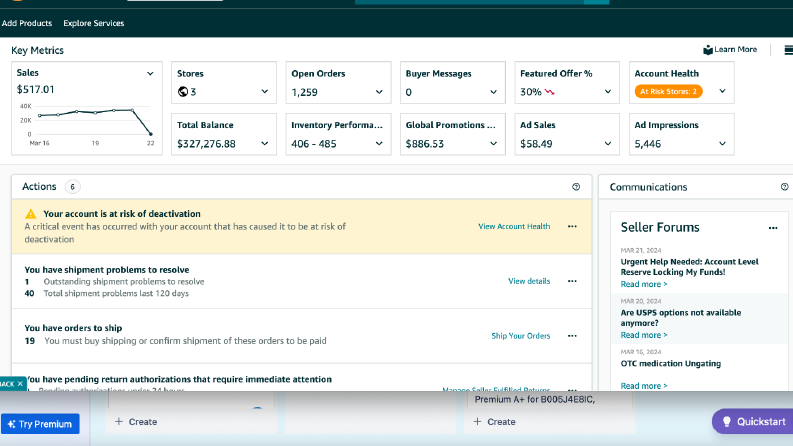Expand the Account Health chevron
The height and width of the screenshot is (446, 793).
click(x=722, y=91)
